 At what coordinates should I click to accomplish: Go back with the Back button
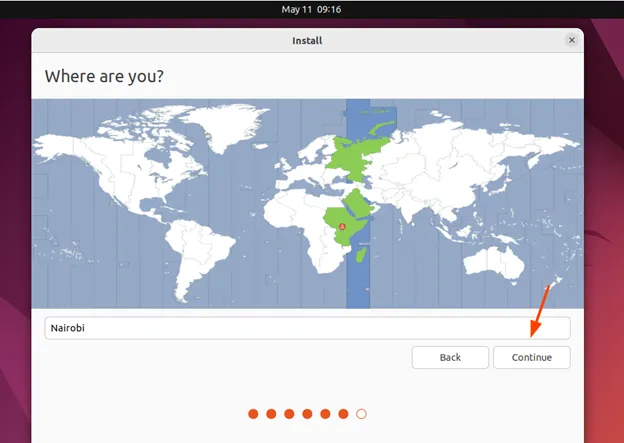coord(450,357)
